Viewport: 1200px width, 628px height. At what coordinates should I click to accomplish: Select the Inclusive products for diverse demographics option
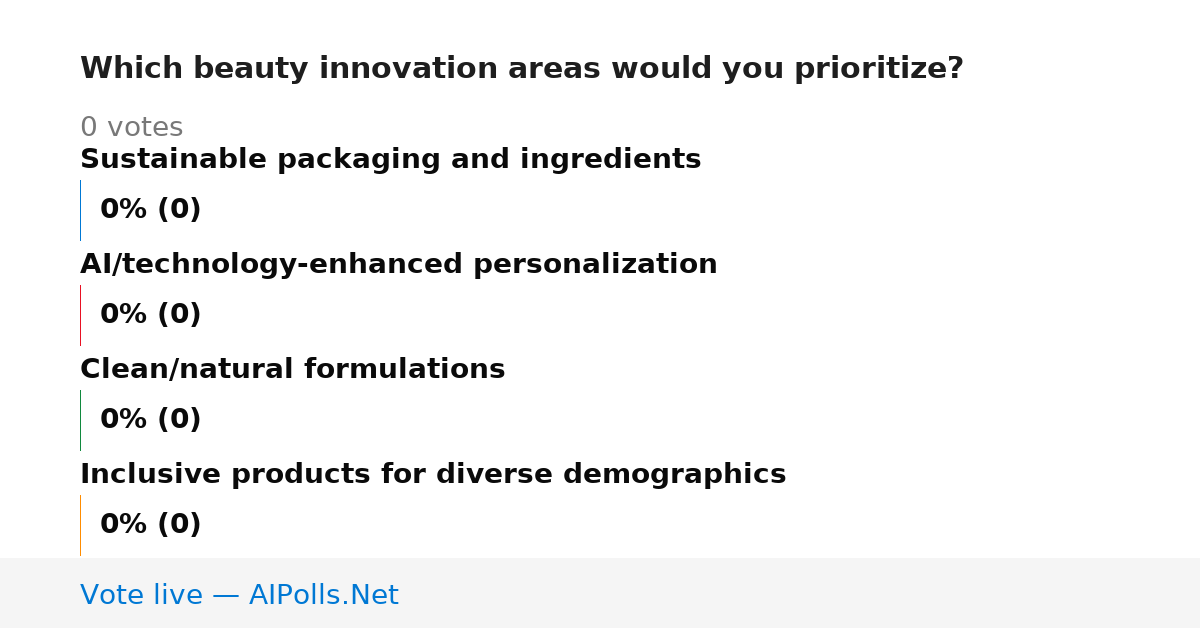pyautogui.click(x=433, y=475)
